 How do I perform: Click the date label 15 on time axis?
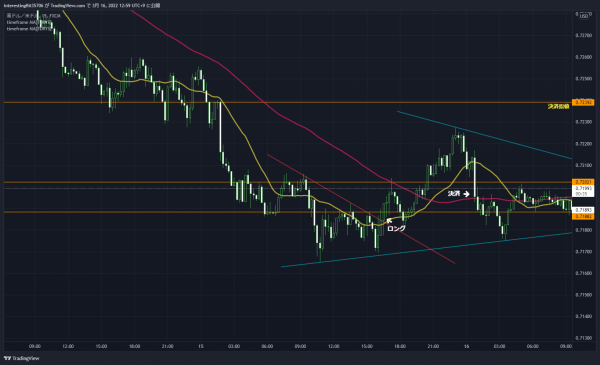[x=201, y=346]
